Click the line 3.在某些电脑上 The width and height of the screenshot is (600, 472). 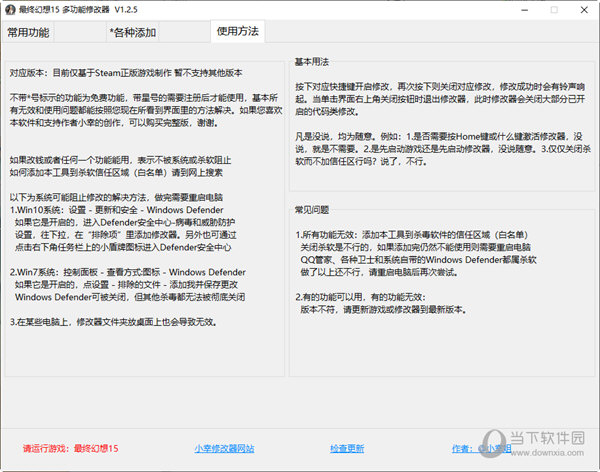coord(113,322)
